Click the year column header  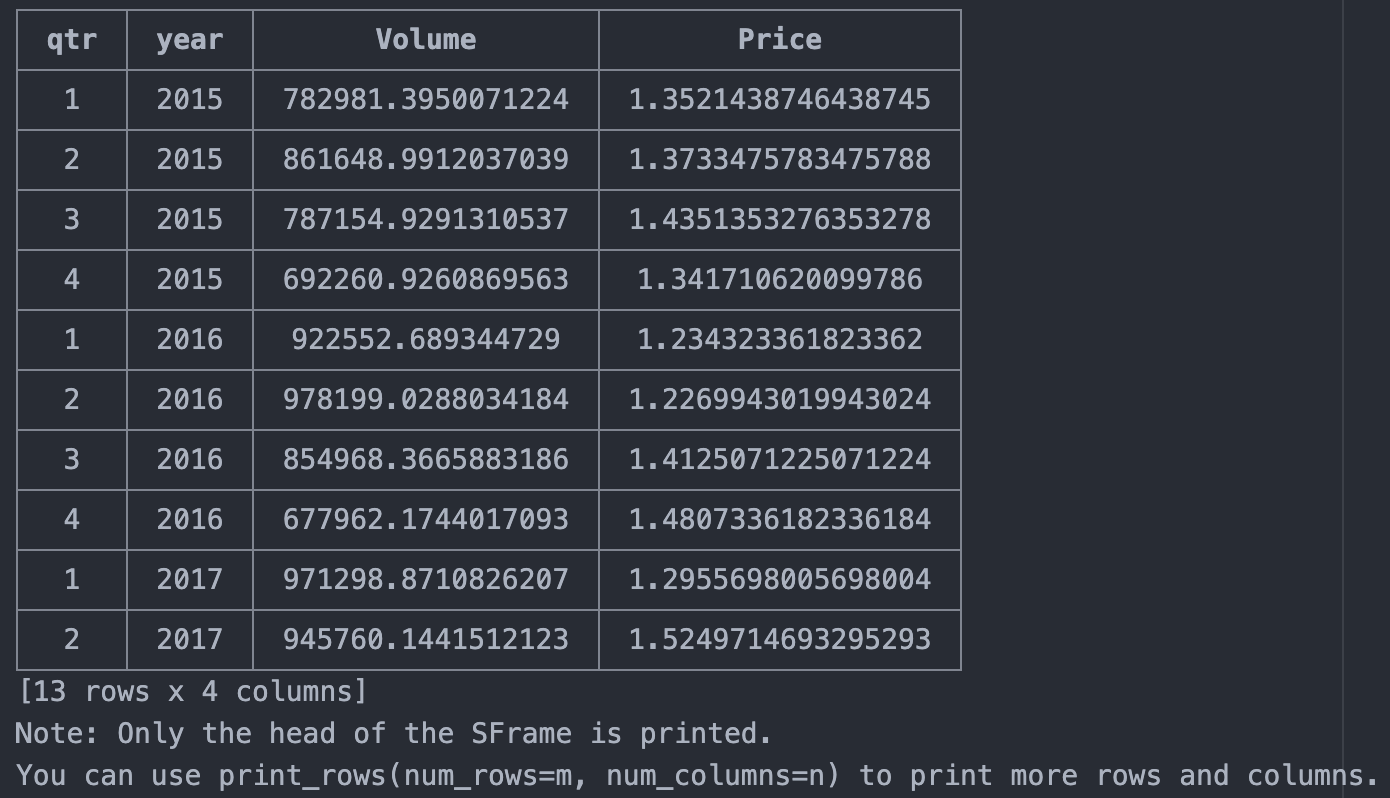[x=189, y=40]
